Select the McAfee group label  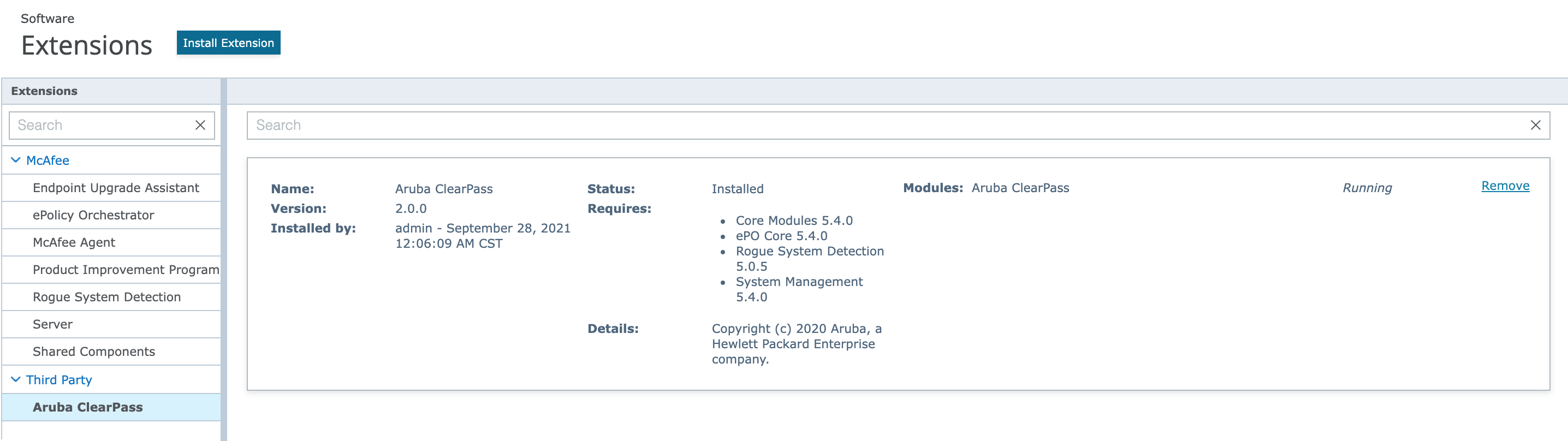click(47, 160)
